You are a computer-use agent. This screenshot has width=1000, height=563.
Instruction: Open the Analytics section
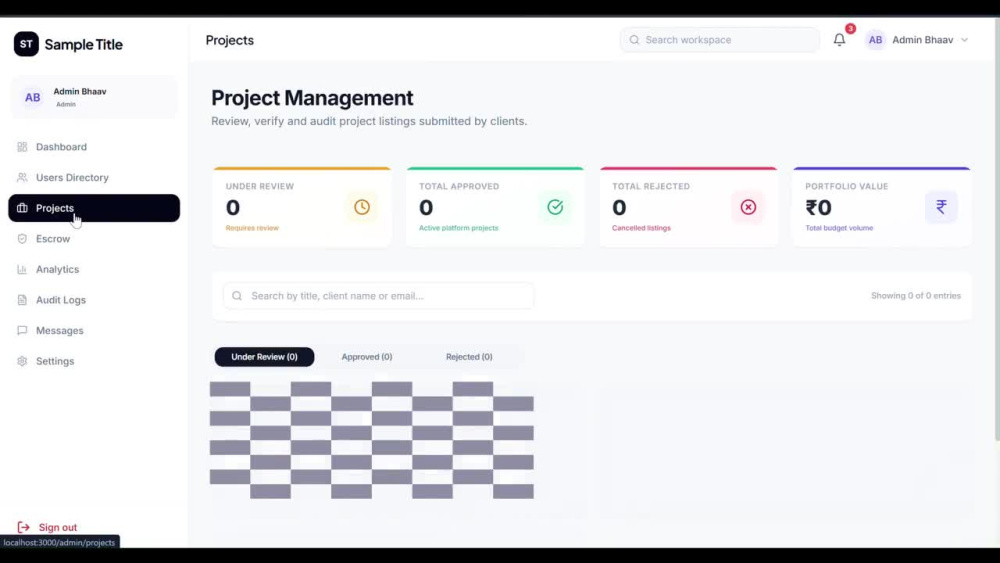point(94,269)
